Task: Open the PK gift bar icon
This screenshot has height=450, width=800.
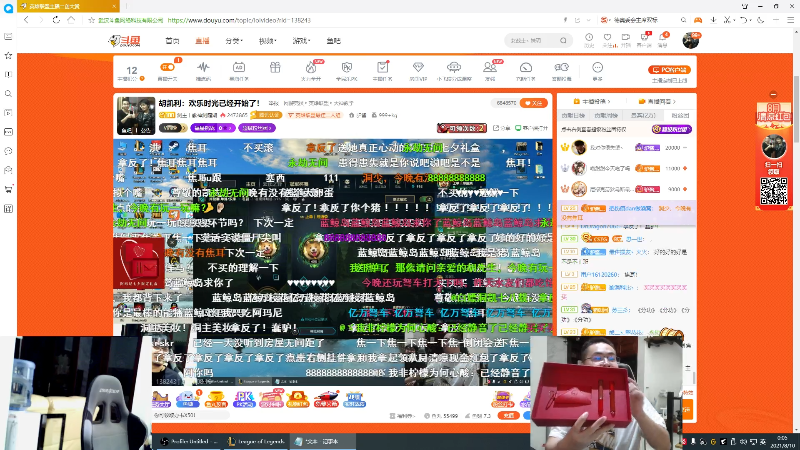Action: (244, 398)
